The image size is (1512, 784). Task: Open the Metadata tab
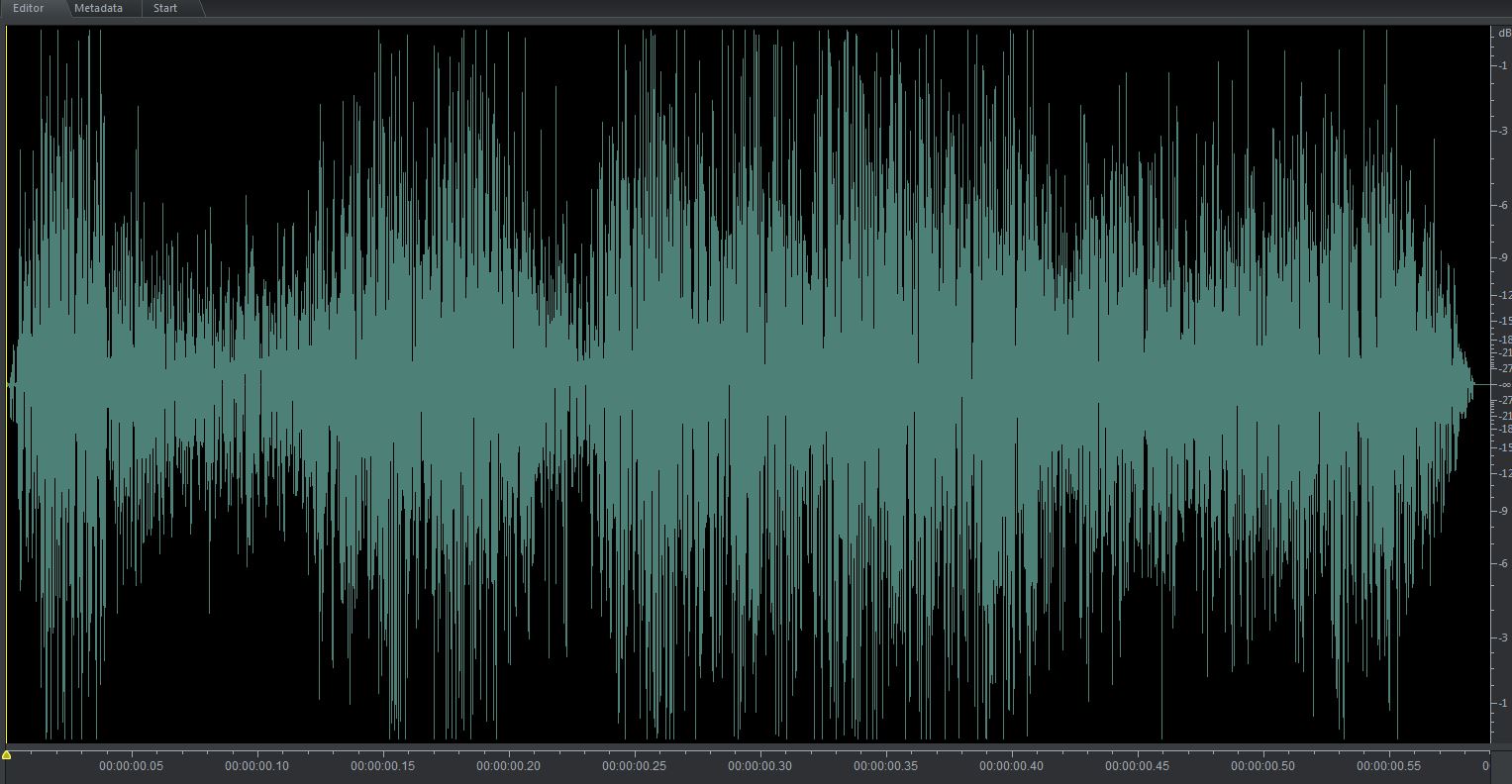tap(98, 8)
